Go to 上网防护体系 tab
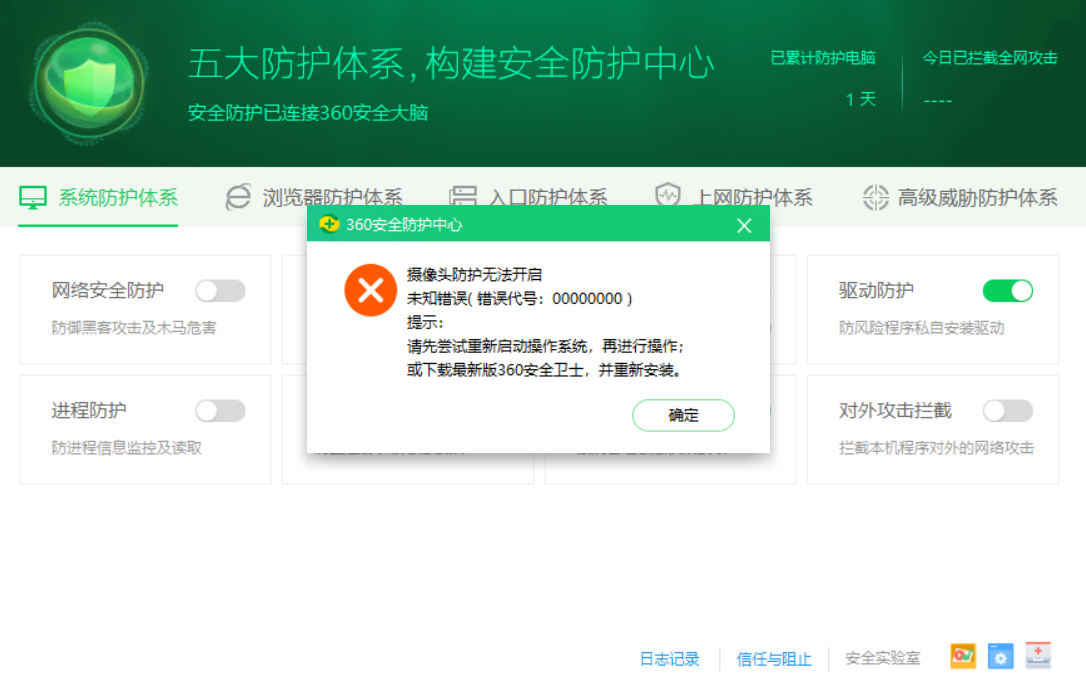This screenshot has height=688, width=1086. click(x=734, y=198)
